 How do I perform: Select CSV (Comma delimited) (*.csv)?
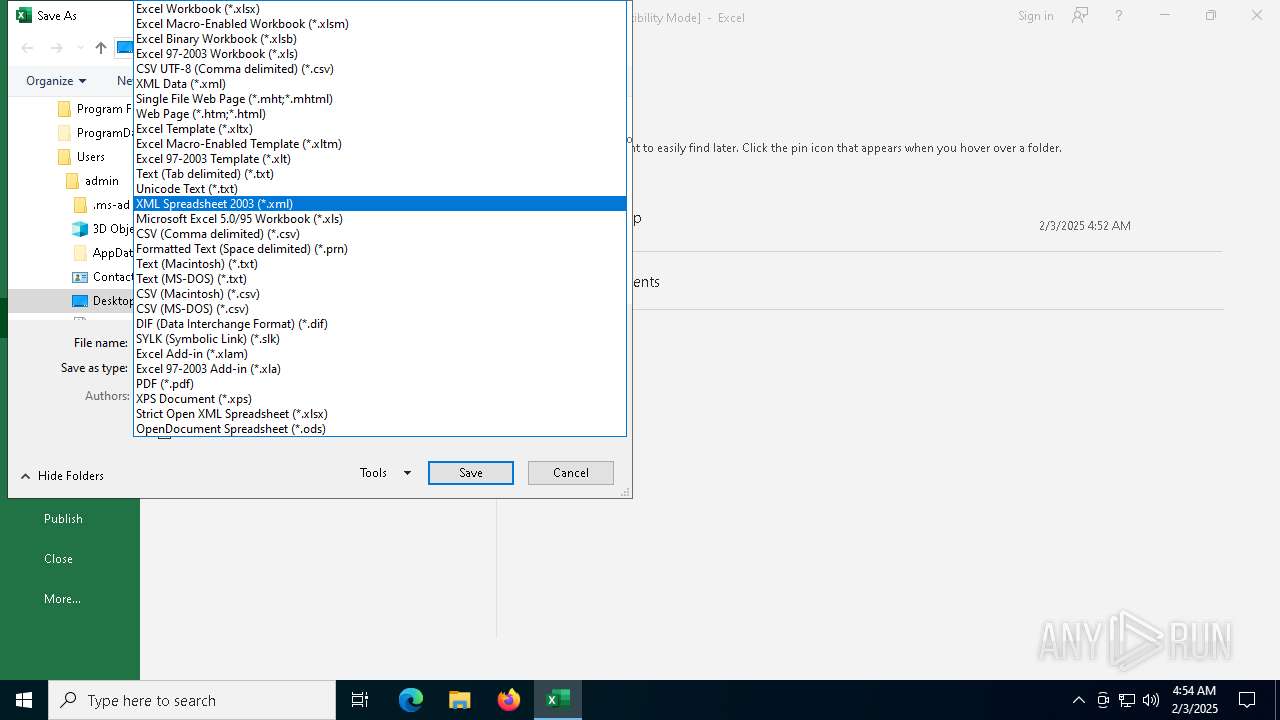tap(380, 234)
